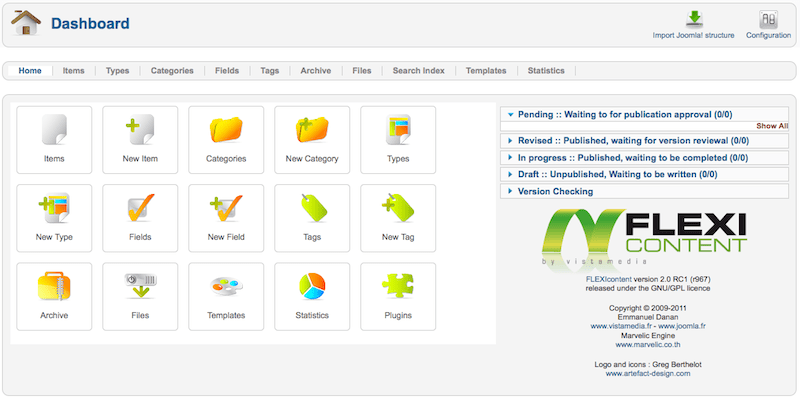Expand the Version Checking panel
This screenshot has width=800, height=398.
coord(644,191)
